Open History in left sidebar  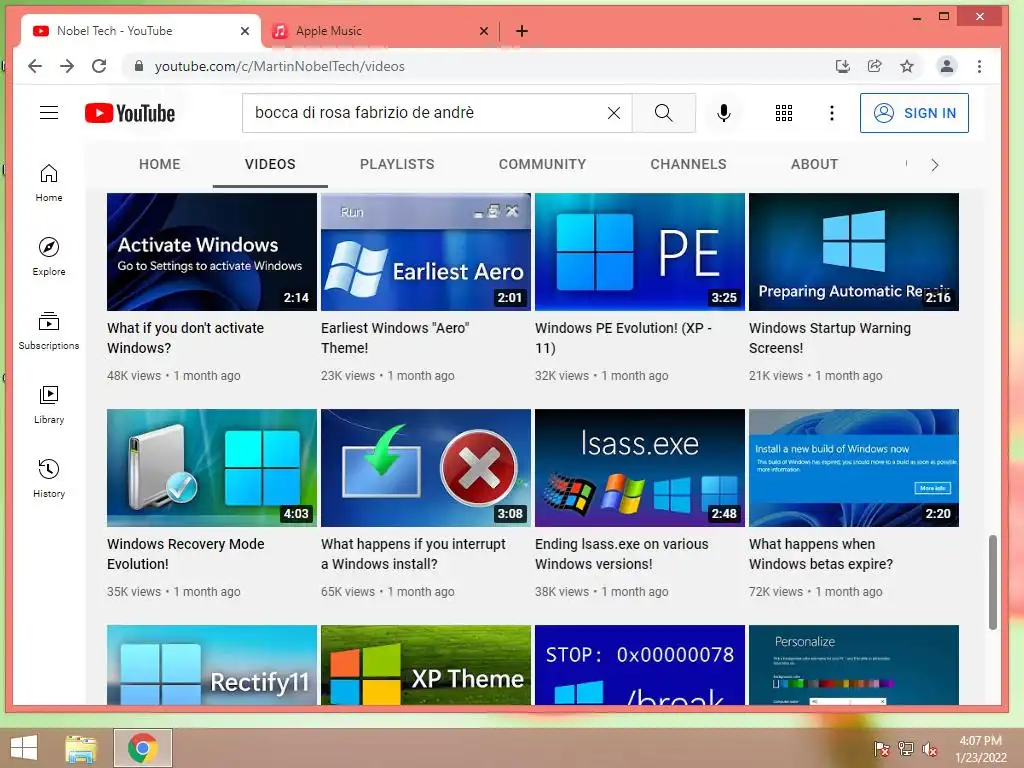coord(49,479)
